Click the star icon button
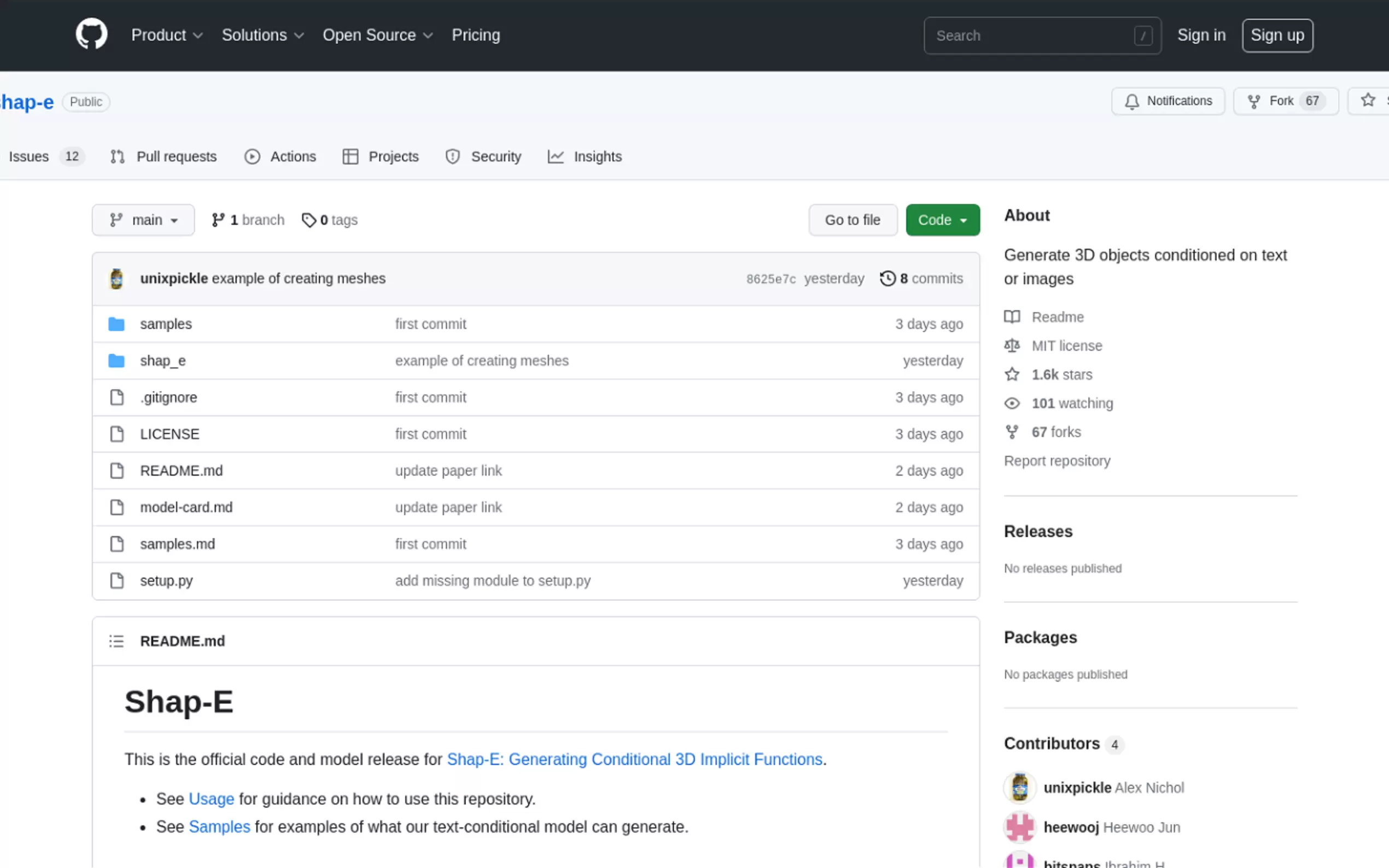Viewport: 1389px width, 868px height. pyautogui.click(x=1368, y=101)
